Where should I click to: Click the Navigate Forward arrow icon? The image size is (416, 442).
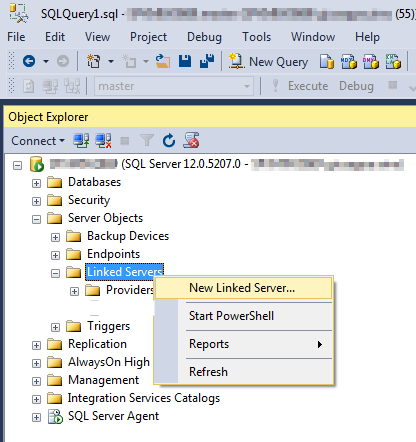point(63,61)
